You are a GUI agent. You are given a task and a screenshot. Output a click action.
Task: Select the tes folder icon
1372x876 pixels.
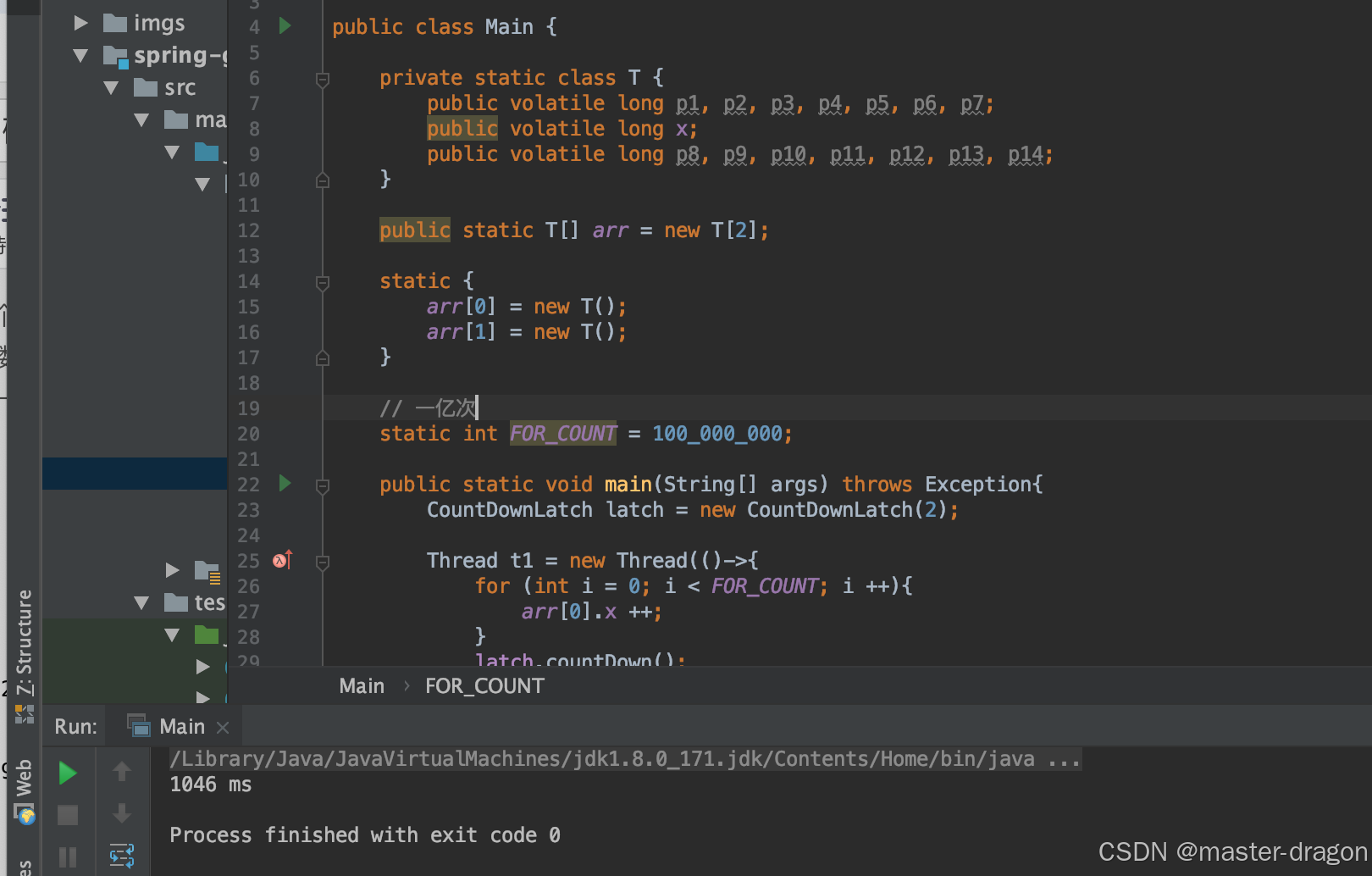(x=176, y=602)
